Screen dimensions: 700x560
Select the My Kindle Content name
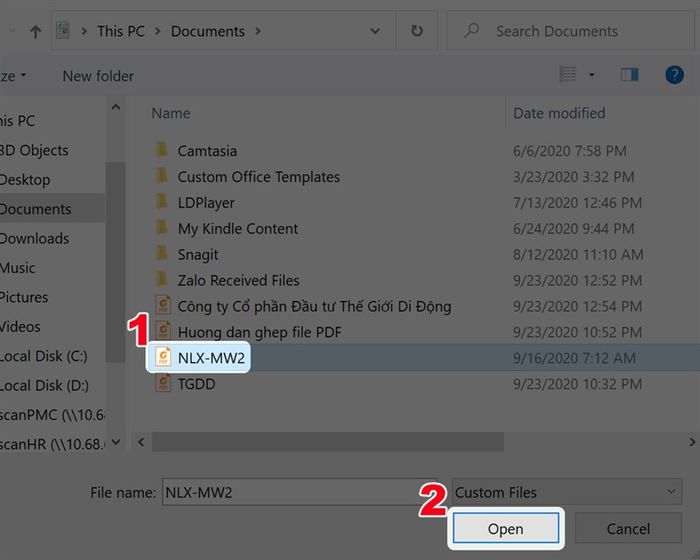[x=238, y=229]
